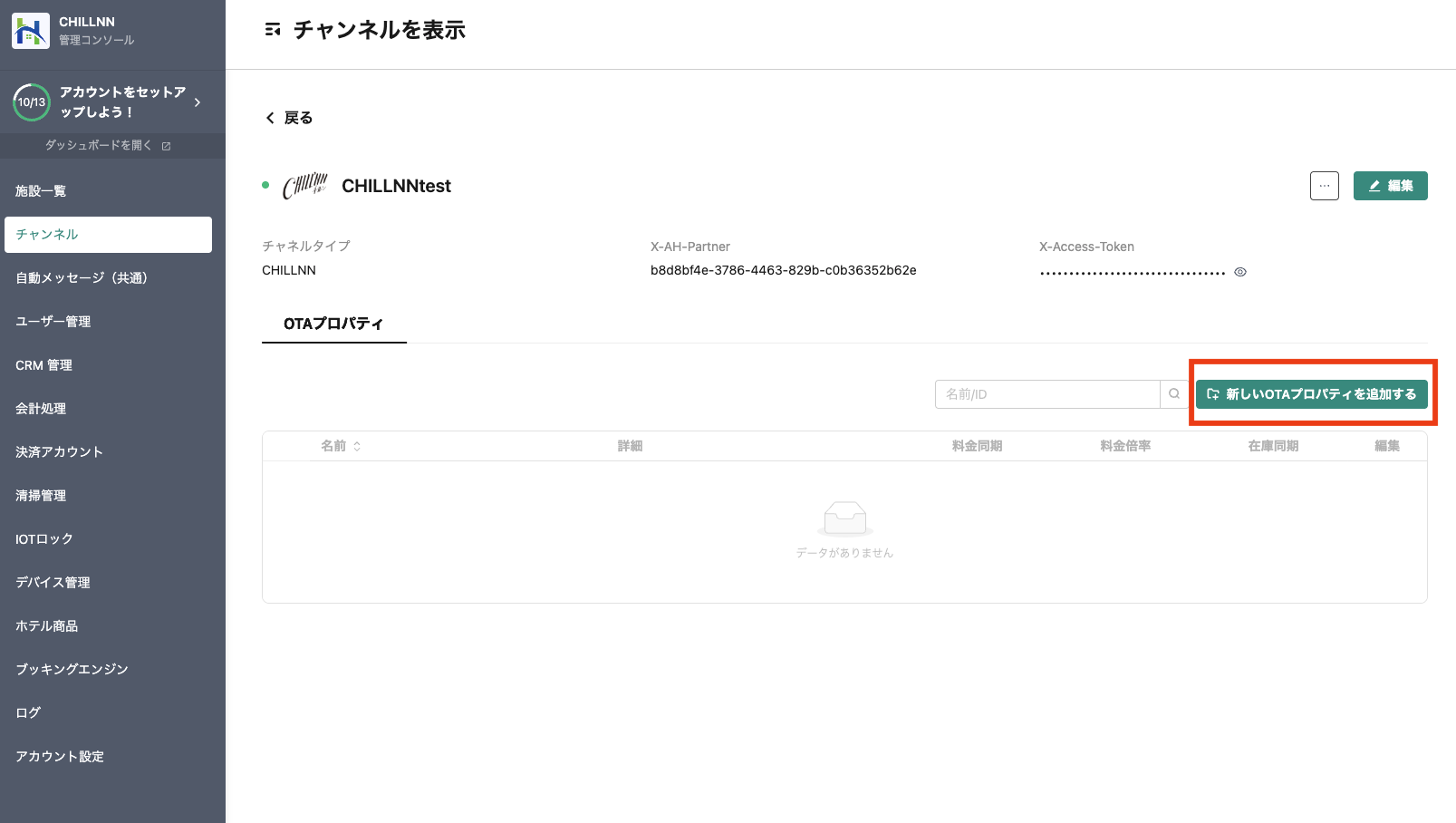Expand the account setup chevron arrow

(198, 102)
